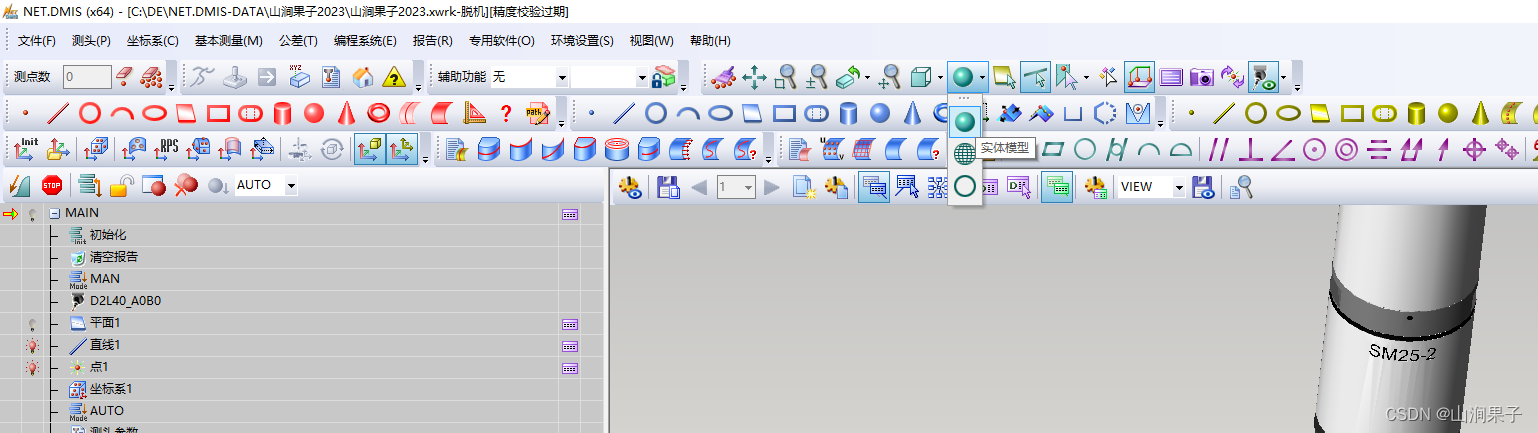The height and width of the screenshot is (433, 1538).
Task: Click the 测点数 input field
Action: pos(87,77)
